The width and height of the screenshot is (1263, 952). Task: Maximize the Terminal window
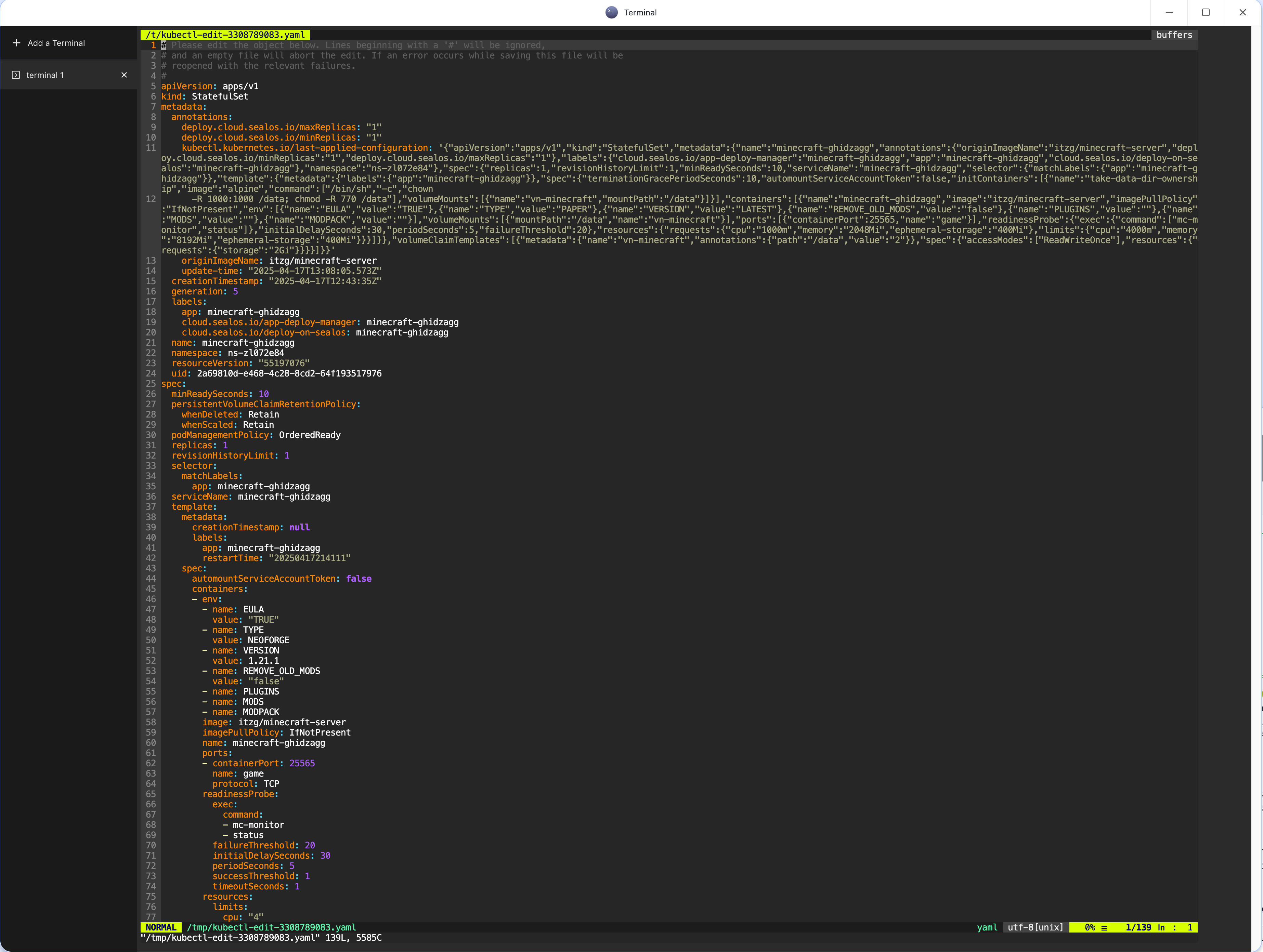[1205, 13]
